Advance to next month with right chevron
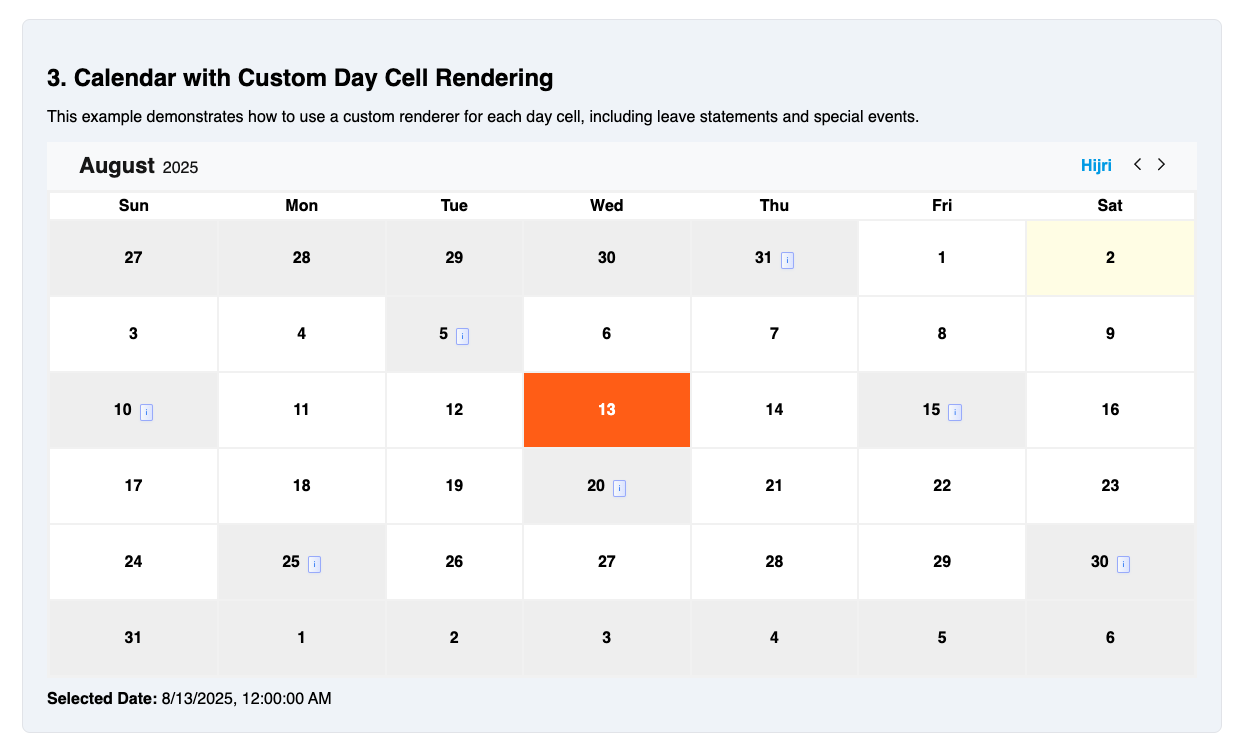The width and height of the screenshot is (1243, 754). [x=1161, y=164]
